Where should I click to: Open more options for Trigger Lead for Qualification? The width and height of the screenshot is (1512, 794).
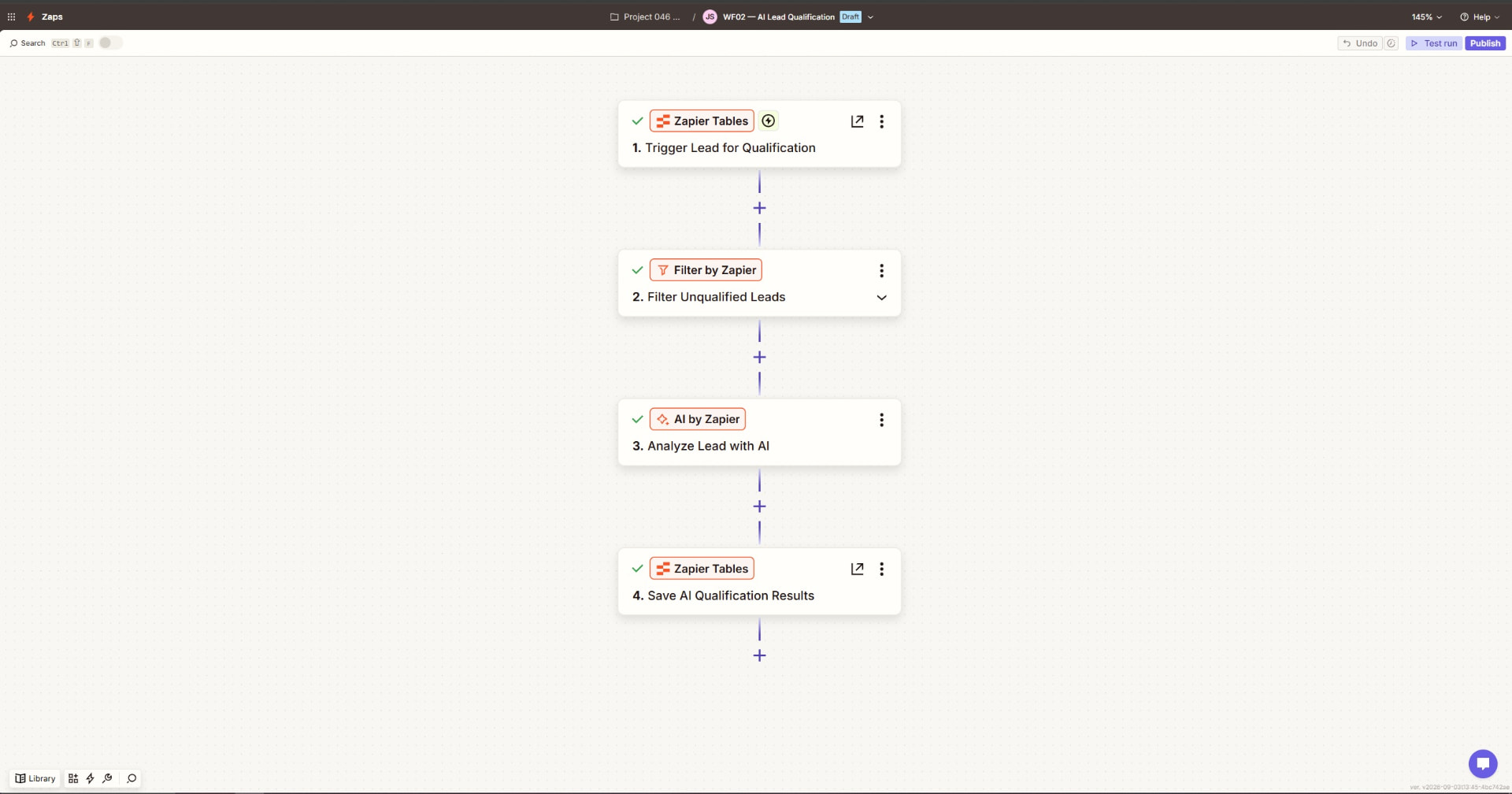882,121
